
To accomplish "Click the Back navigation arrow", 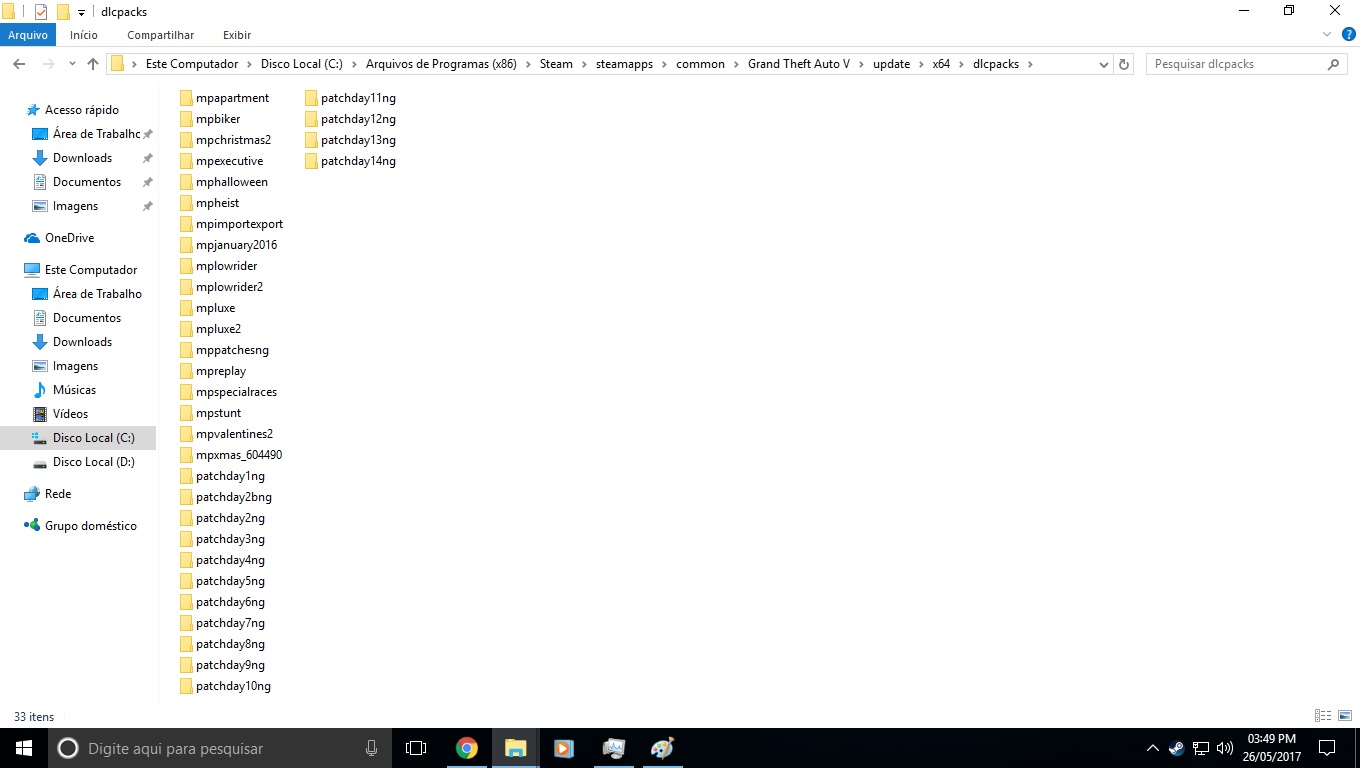I will point(18,64).
